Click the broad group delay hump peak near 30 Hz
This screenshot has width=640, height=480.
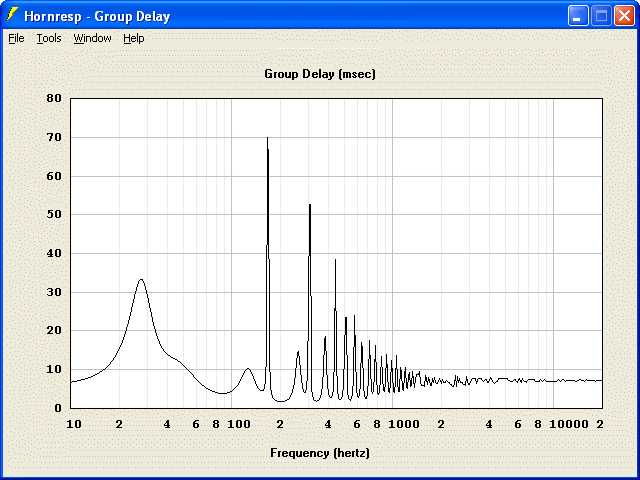141,280
